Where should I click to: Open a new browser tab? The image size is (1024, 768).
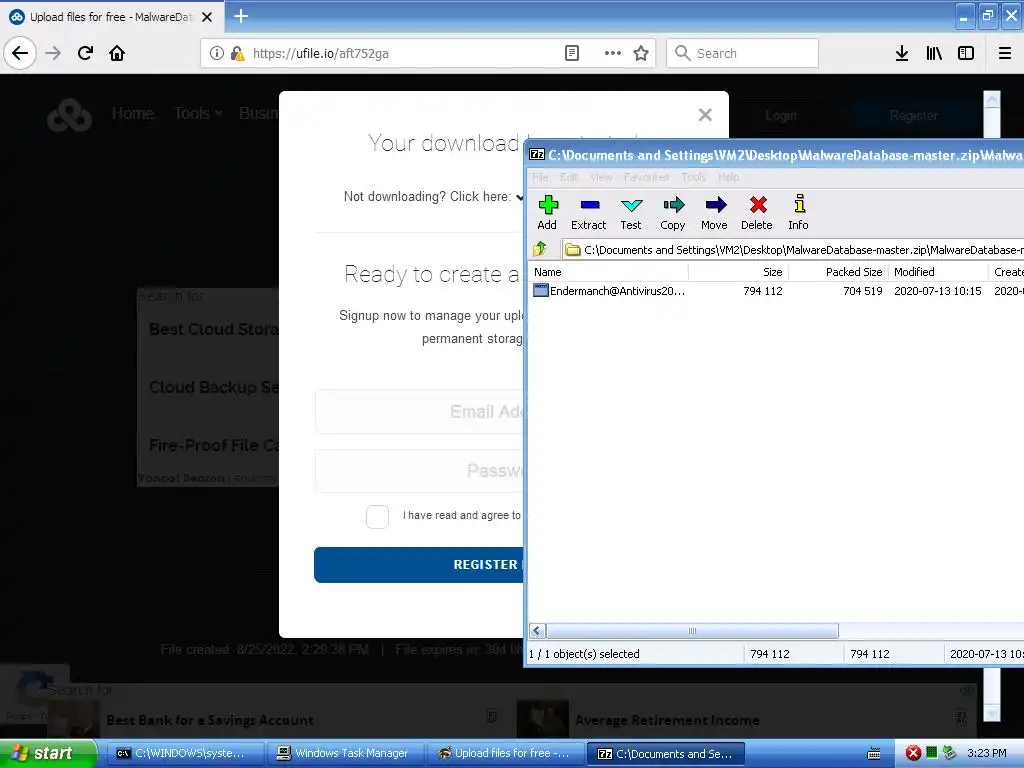tap(240, 16)
